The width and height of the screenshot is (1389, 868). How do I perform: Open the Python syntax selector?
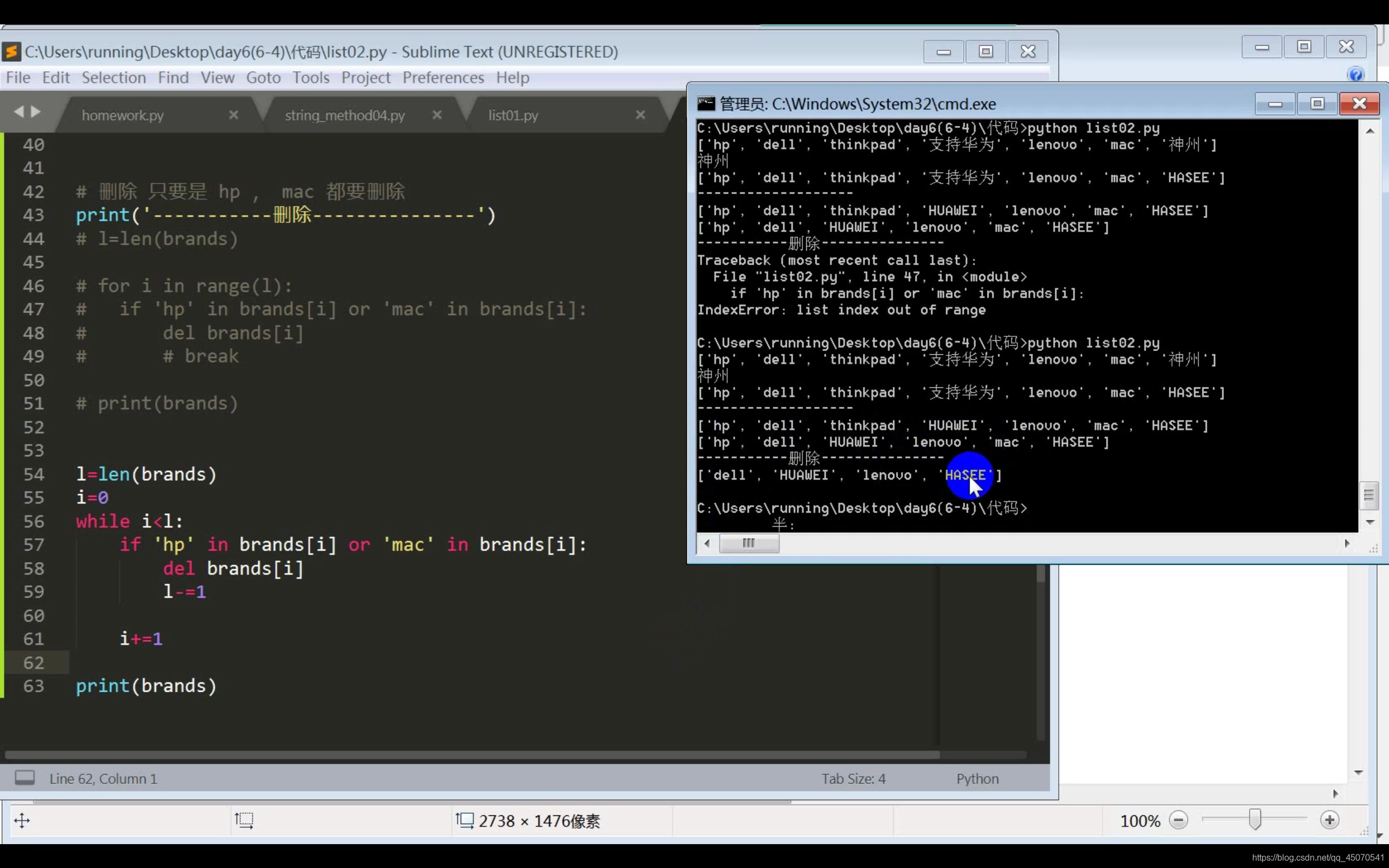coord(977,778)
